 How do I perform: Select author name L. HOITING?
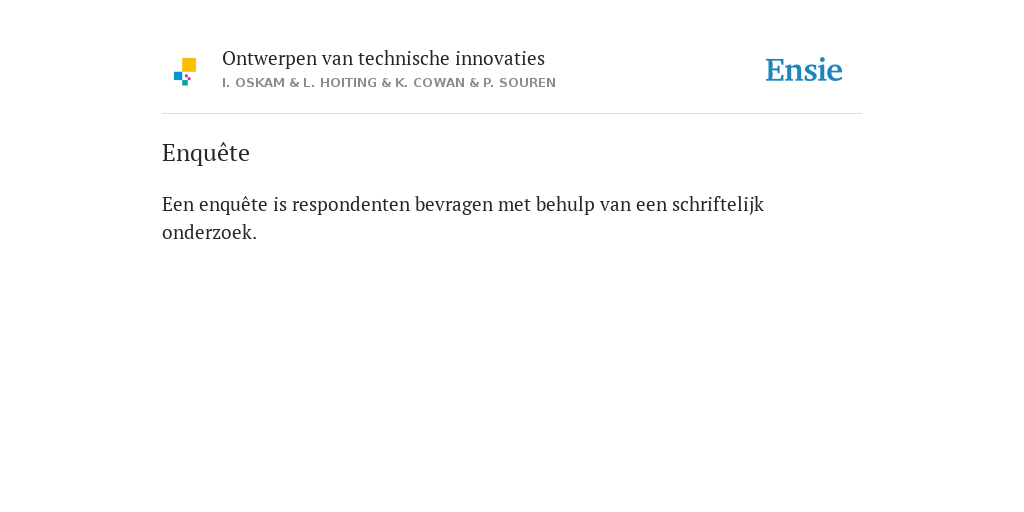340,83
